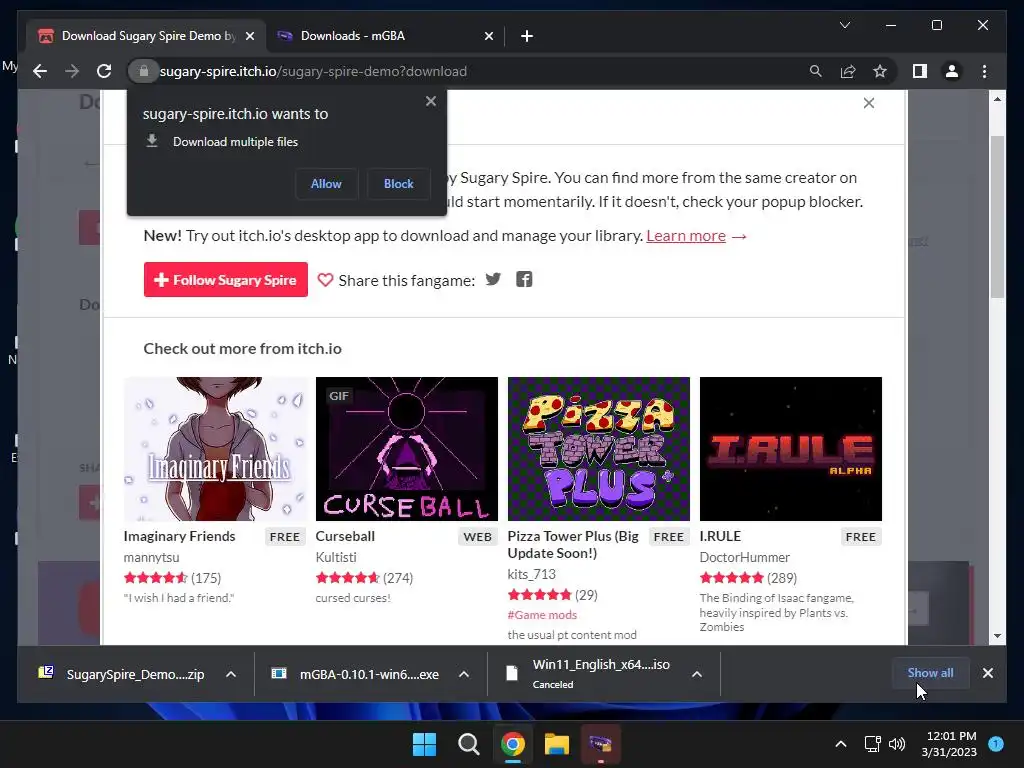Open the I.RULE game thumbnail
Image resolution: width=1024 pixels, height=768 pixels.
click(790, 449)
